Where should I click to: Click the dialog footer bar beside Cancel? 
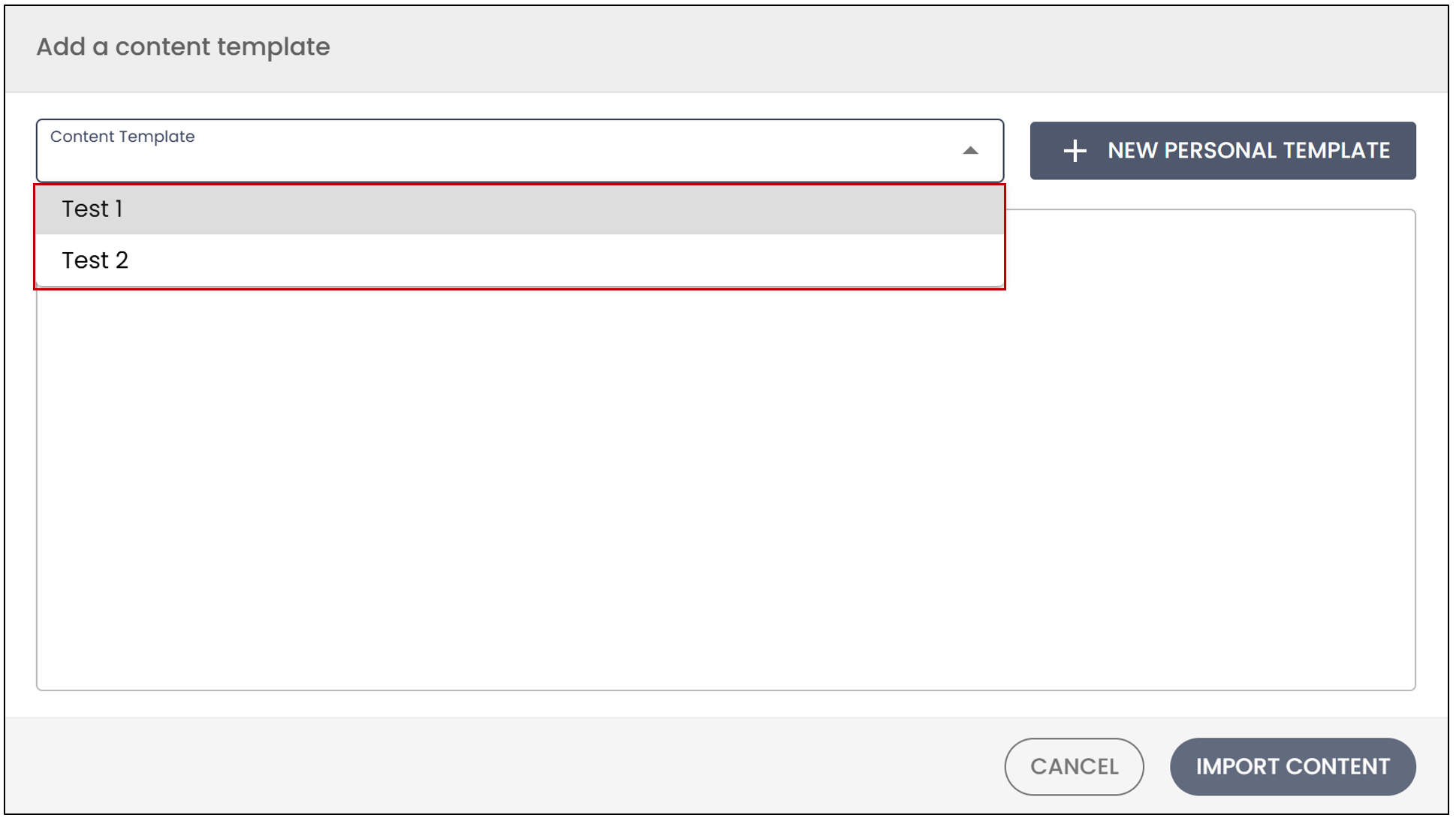point(503,766)
